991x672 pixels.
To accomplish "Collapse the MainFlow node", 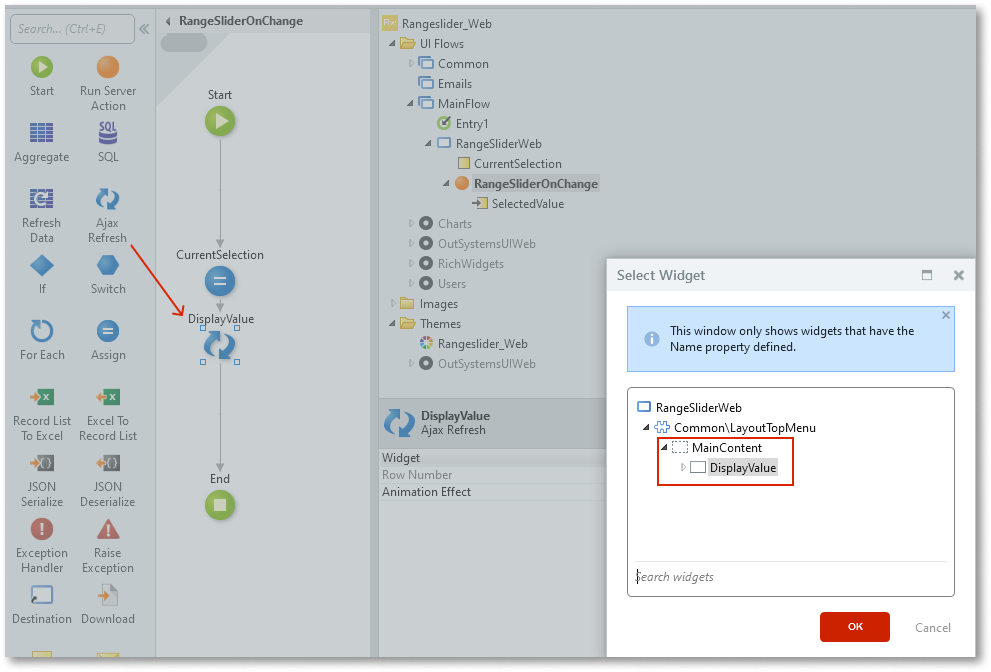I will point(408,103).
